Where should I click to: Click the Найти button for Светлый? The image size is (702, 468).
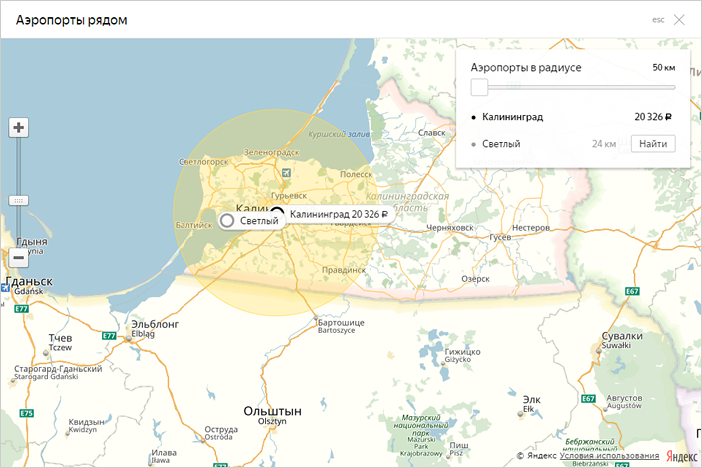(653, 144)
